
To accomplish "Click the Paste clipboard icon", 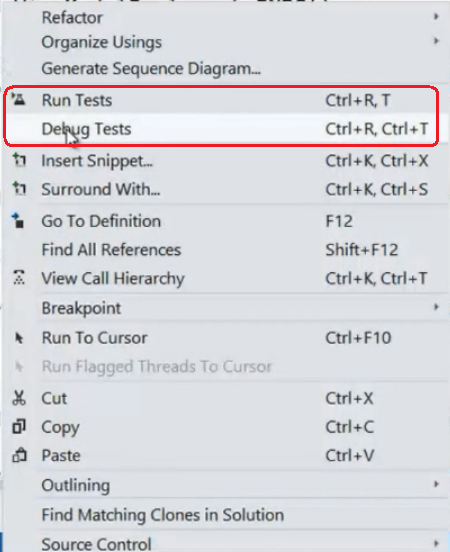I will tap(19, 455).
